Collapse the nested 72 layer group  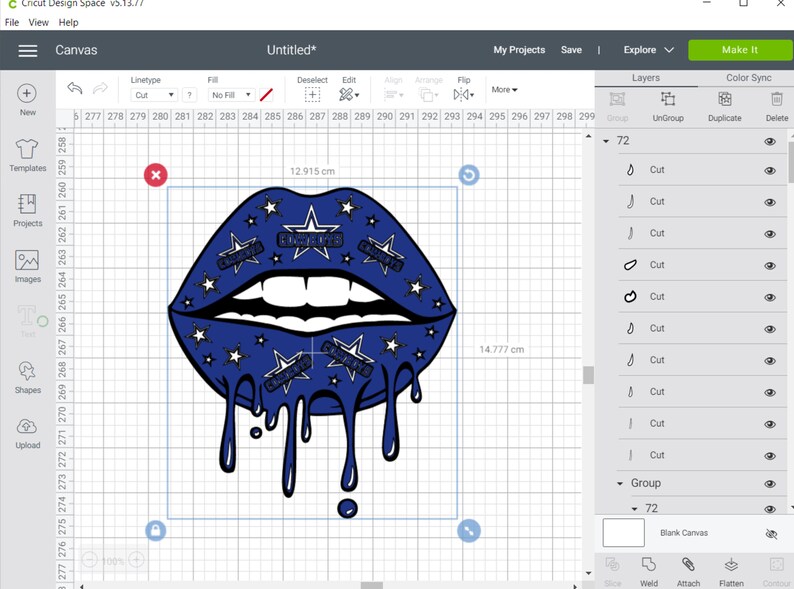(x=634, y=508)
